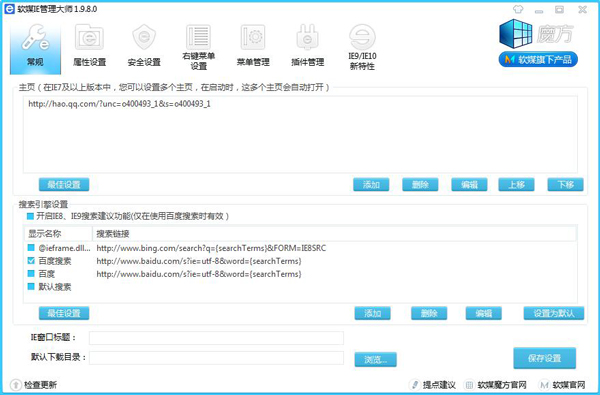Click 最佳设置 under search engines
This screenshot has height=395, width=600.
(64, 313)
